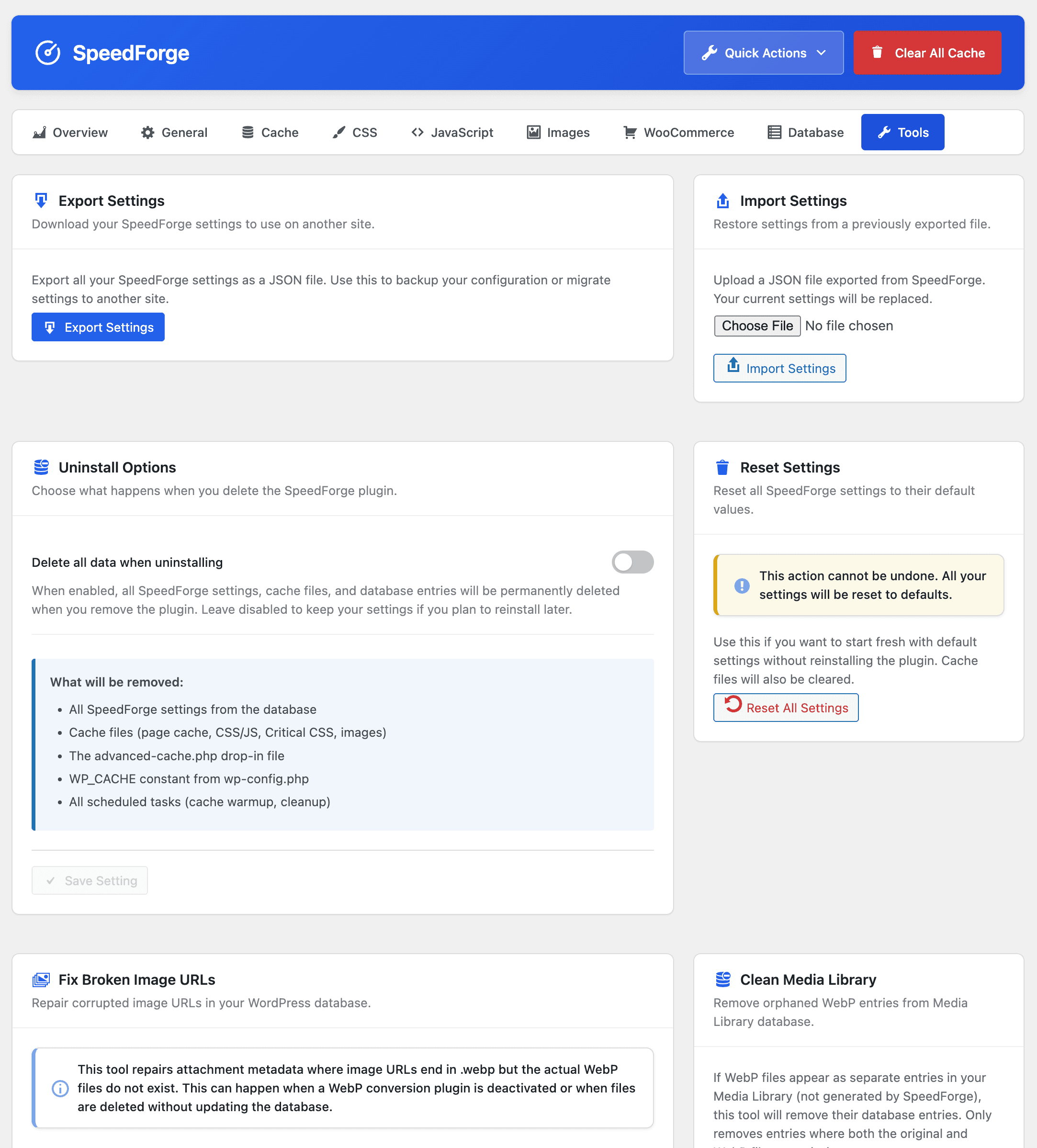Viewport: 1037px width, 1148px height.
Task: Click the Export Settings heading download icon
Action: pos(41,201)
